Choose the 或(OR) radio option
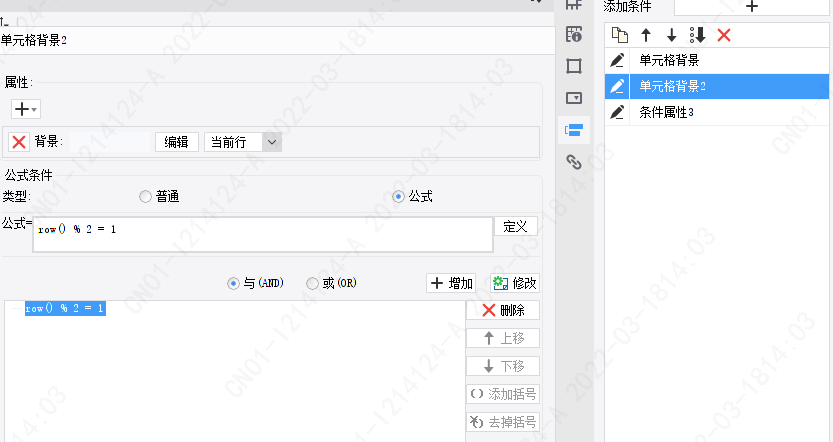Image resolution: width=833 pixels, height=442 pixels. click(x=312, y=283)
